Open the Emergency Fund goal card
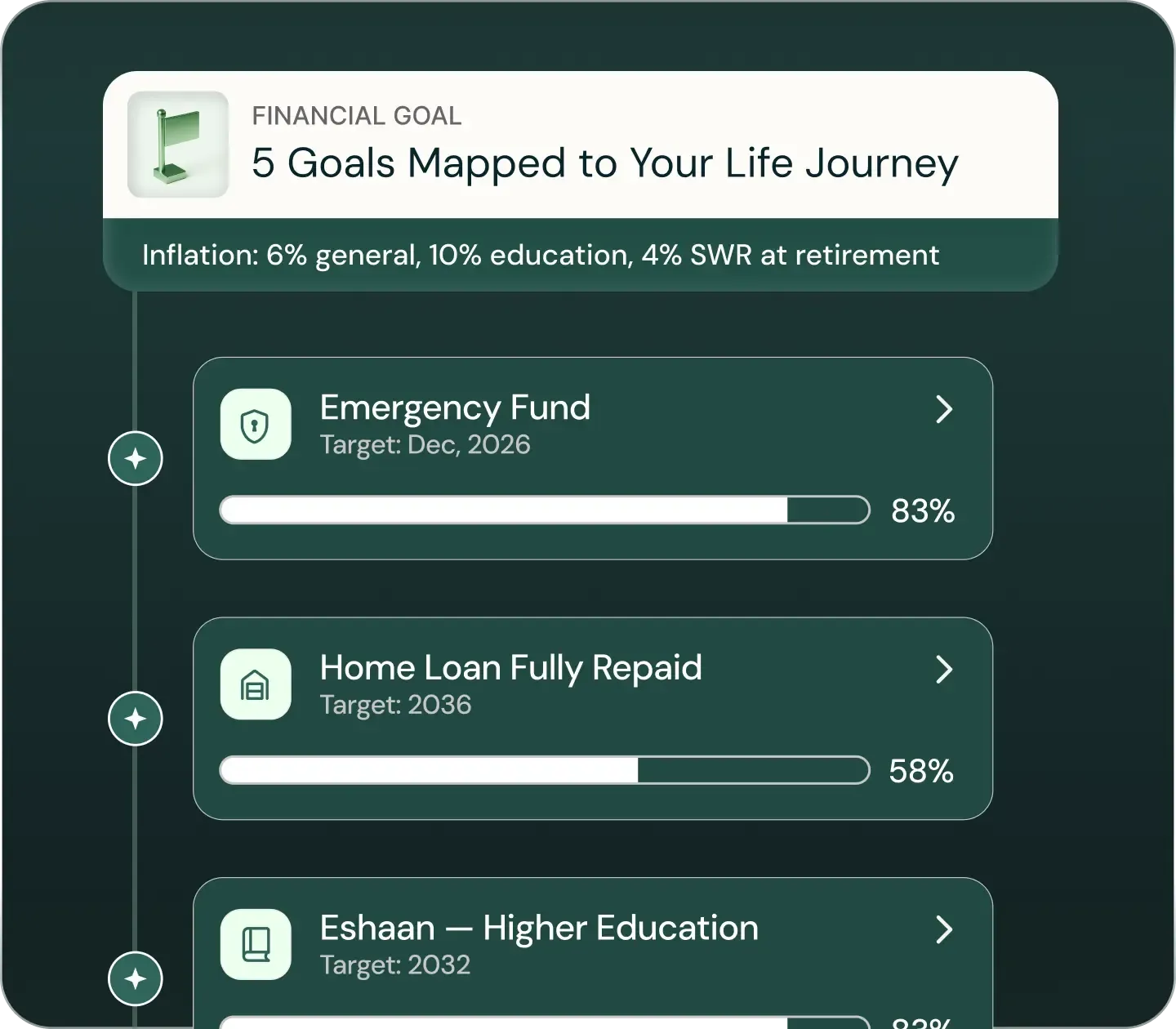Image resolution: width=1176 pixels, height=1029 pixels. click(592, 457)
